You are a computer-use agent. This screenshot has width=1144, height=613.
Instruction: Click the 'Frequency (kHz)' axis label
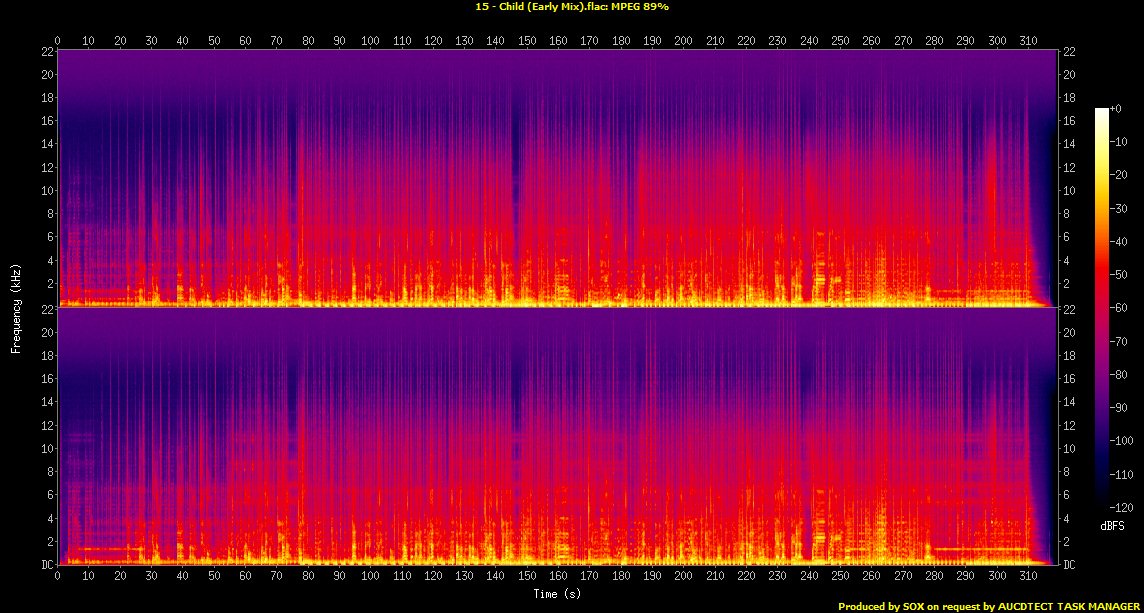(16, 307)
